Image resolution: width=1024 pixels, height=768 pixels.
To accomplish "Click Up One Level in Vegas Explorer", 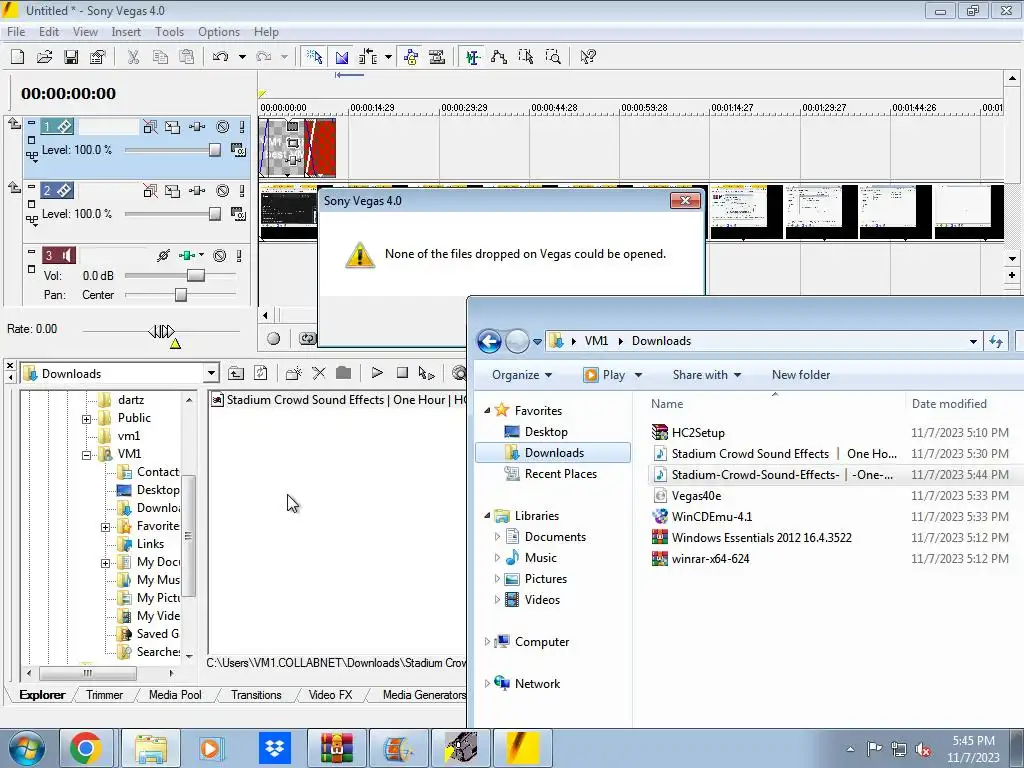I will tap(236, 374).
